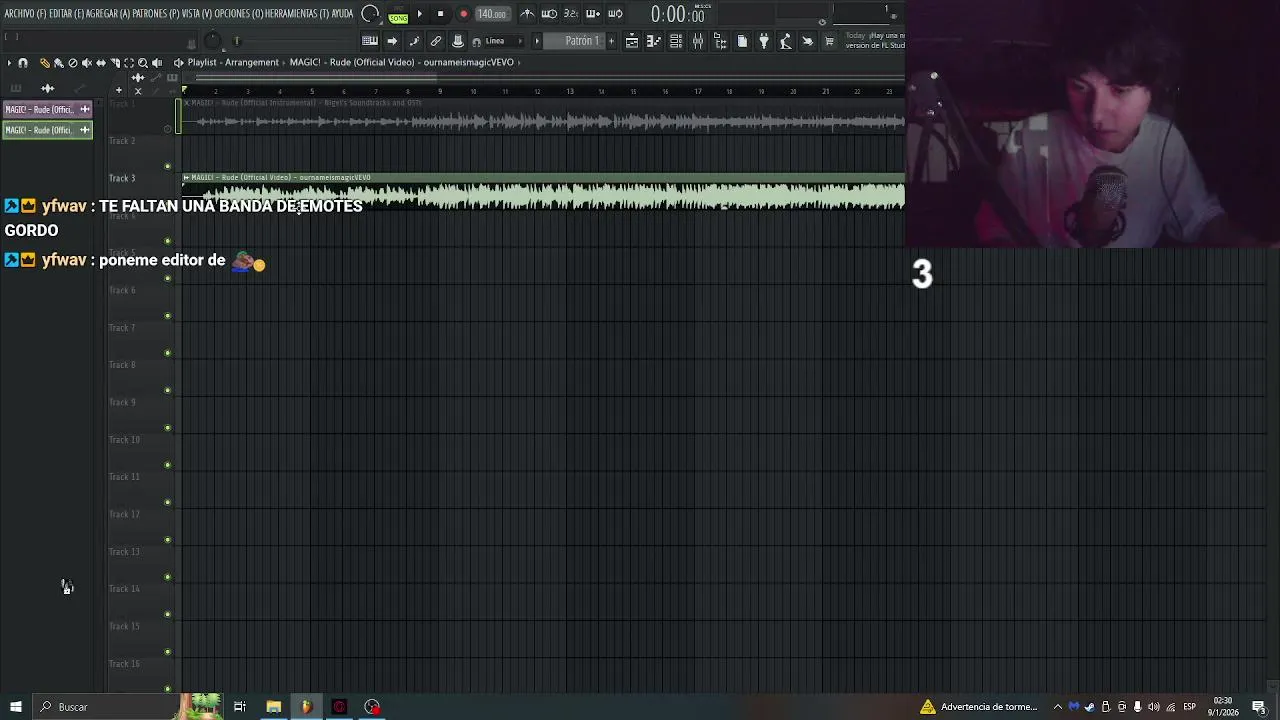Open the project picker pages icon
The image size is (1280, 720).
742,41
